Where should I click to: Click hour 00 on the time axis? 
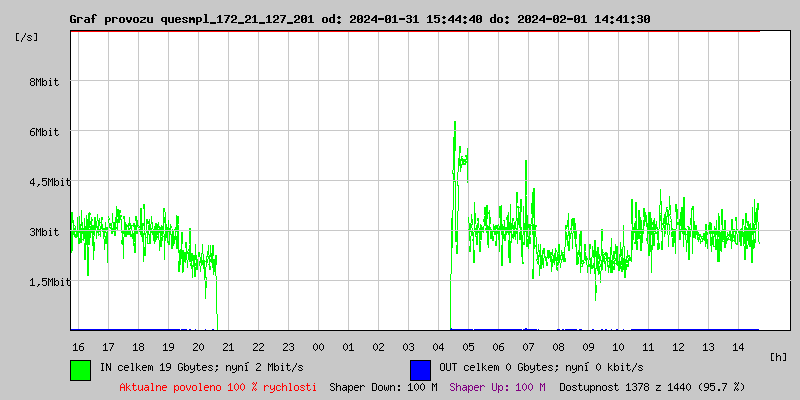point(318,346)
